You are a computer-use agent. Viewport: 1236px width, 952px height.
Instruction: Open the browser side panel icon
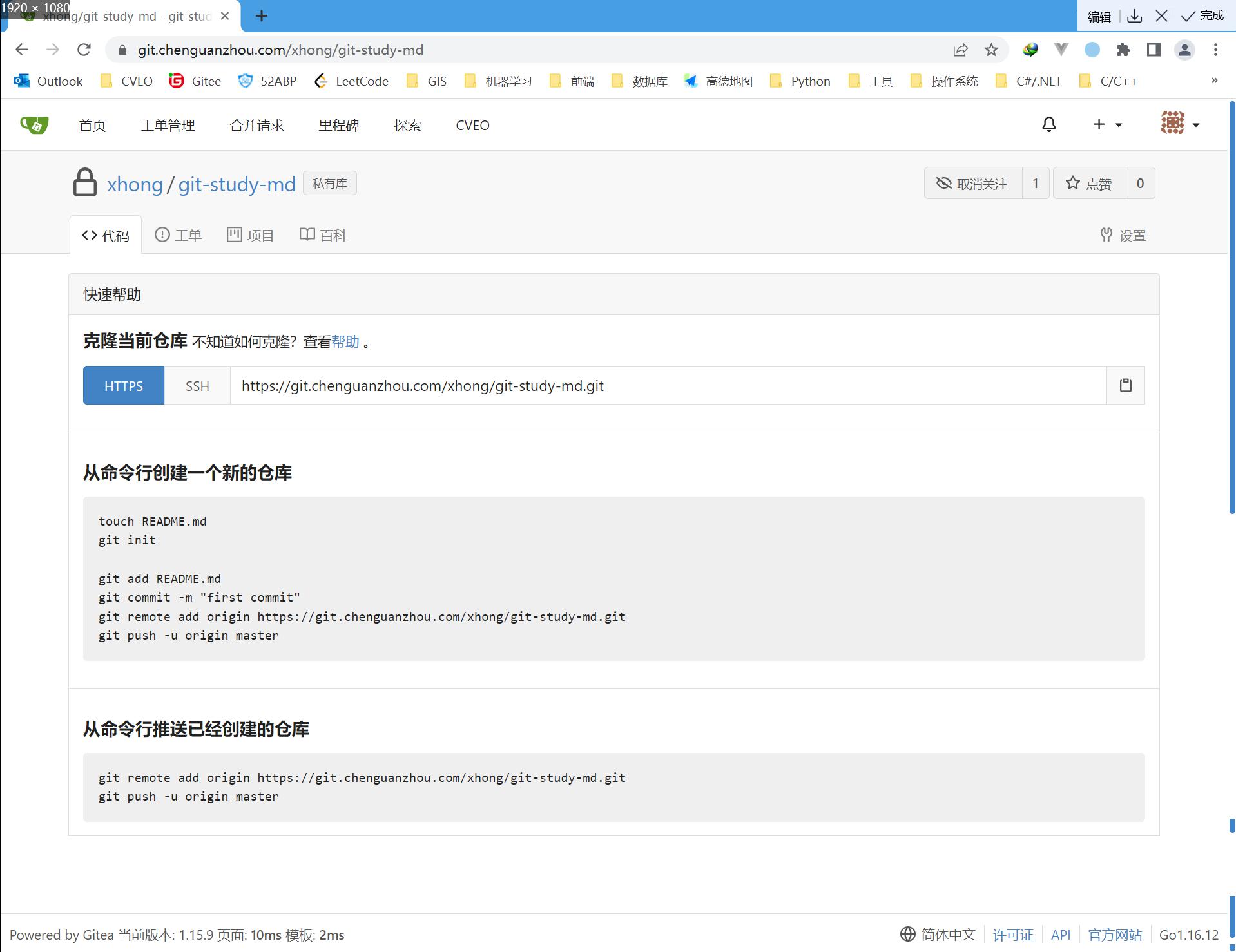[x=1154, y=50]
